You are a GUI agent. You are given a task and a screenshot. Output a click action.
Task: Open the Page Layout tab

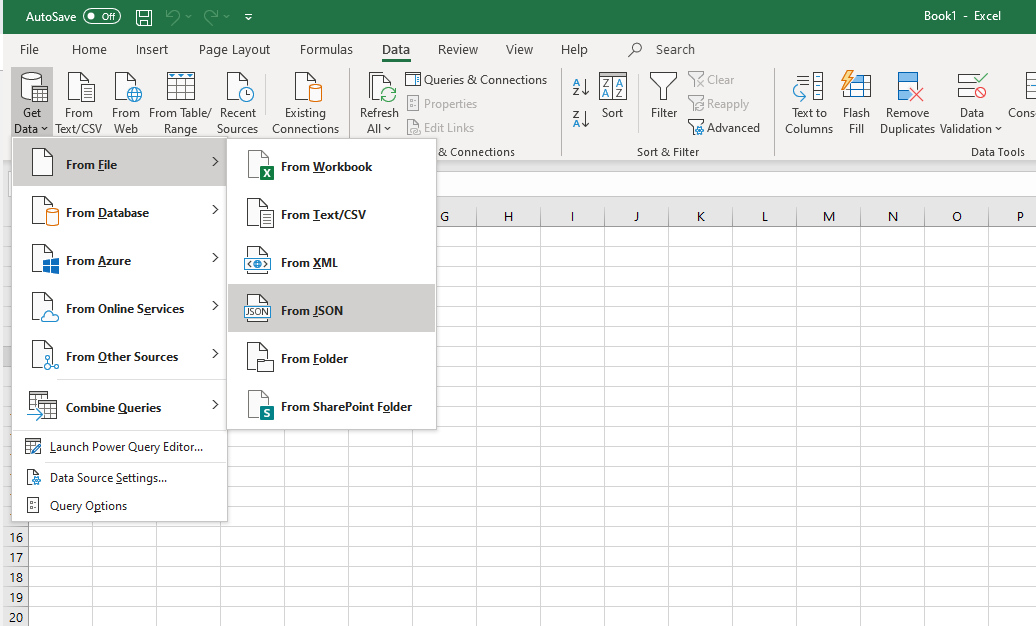click(234, 50)
